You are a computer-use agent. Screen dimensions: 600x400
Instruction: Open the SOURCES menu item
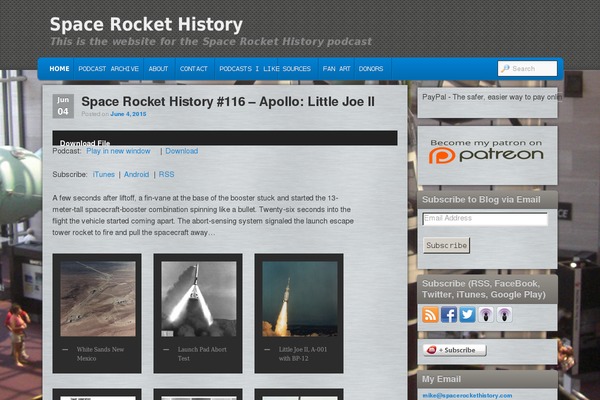(x=297, y=69)
